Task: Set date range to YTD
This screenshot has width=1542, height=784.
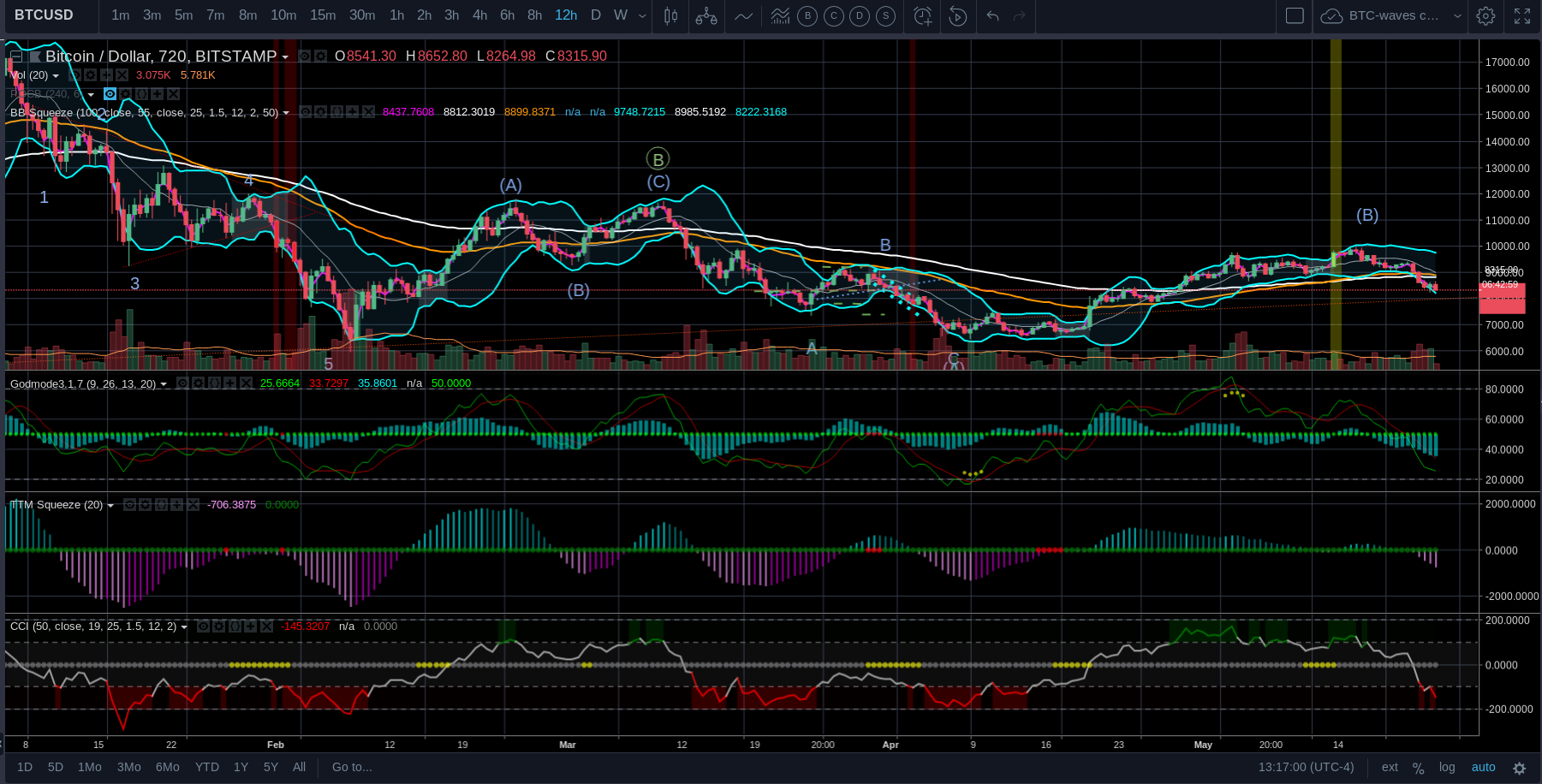Action: 207,767
